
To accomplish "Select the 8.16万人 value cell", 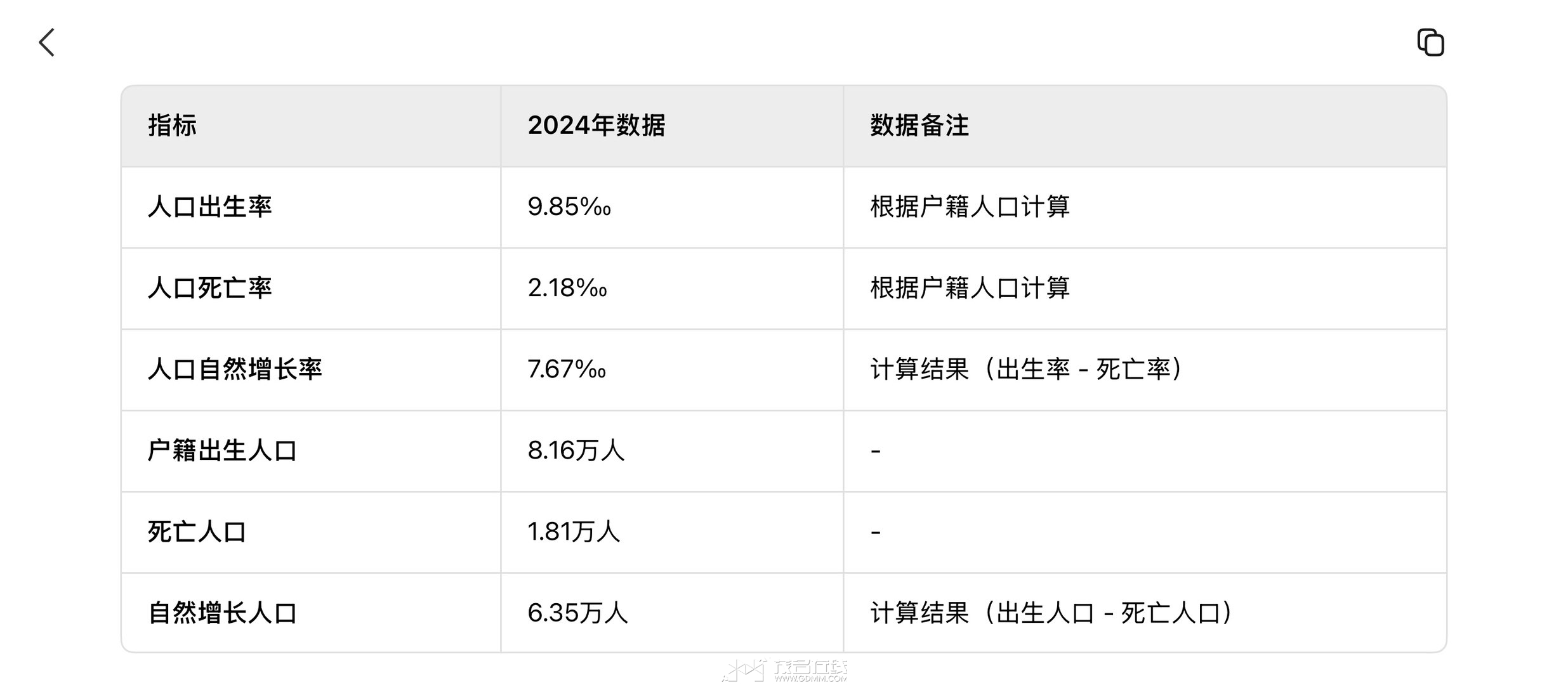I will click(x=576, y=450).
